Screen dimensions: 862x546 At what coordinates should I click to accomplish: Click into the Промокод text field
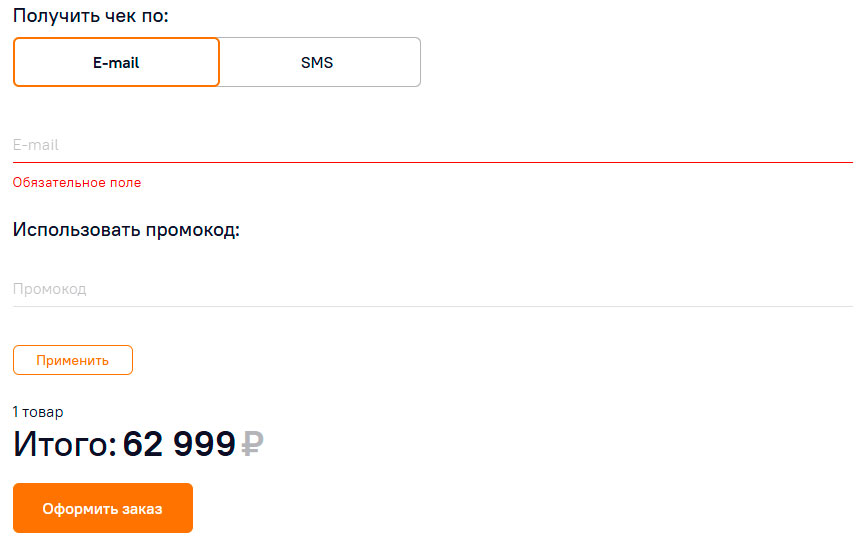(x=433, y=289)
